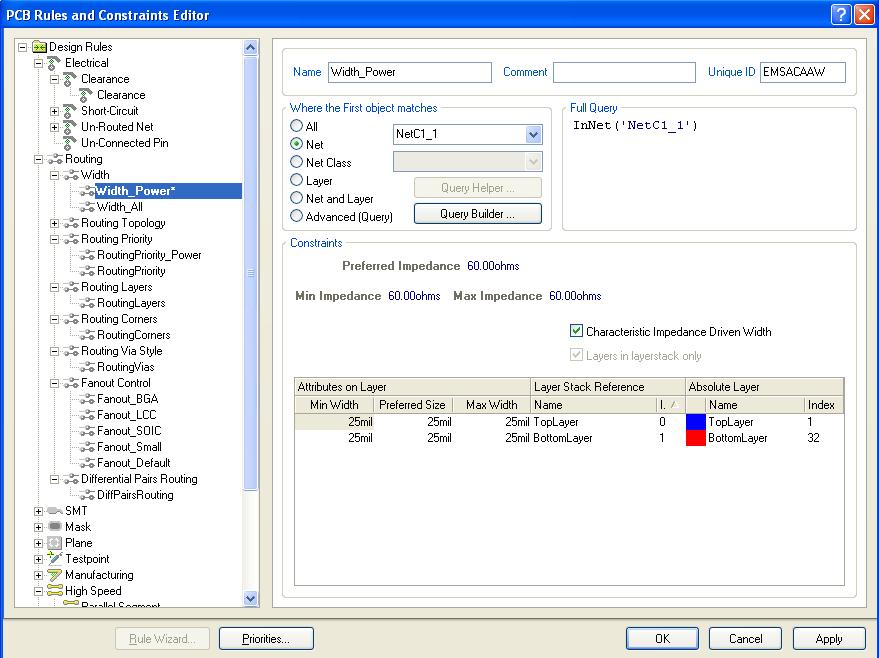Click into the Comment text field
The image size is (879, 658).
[623, 72]
